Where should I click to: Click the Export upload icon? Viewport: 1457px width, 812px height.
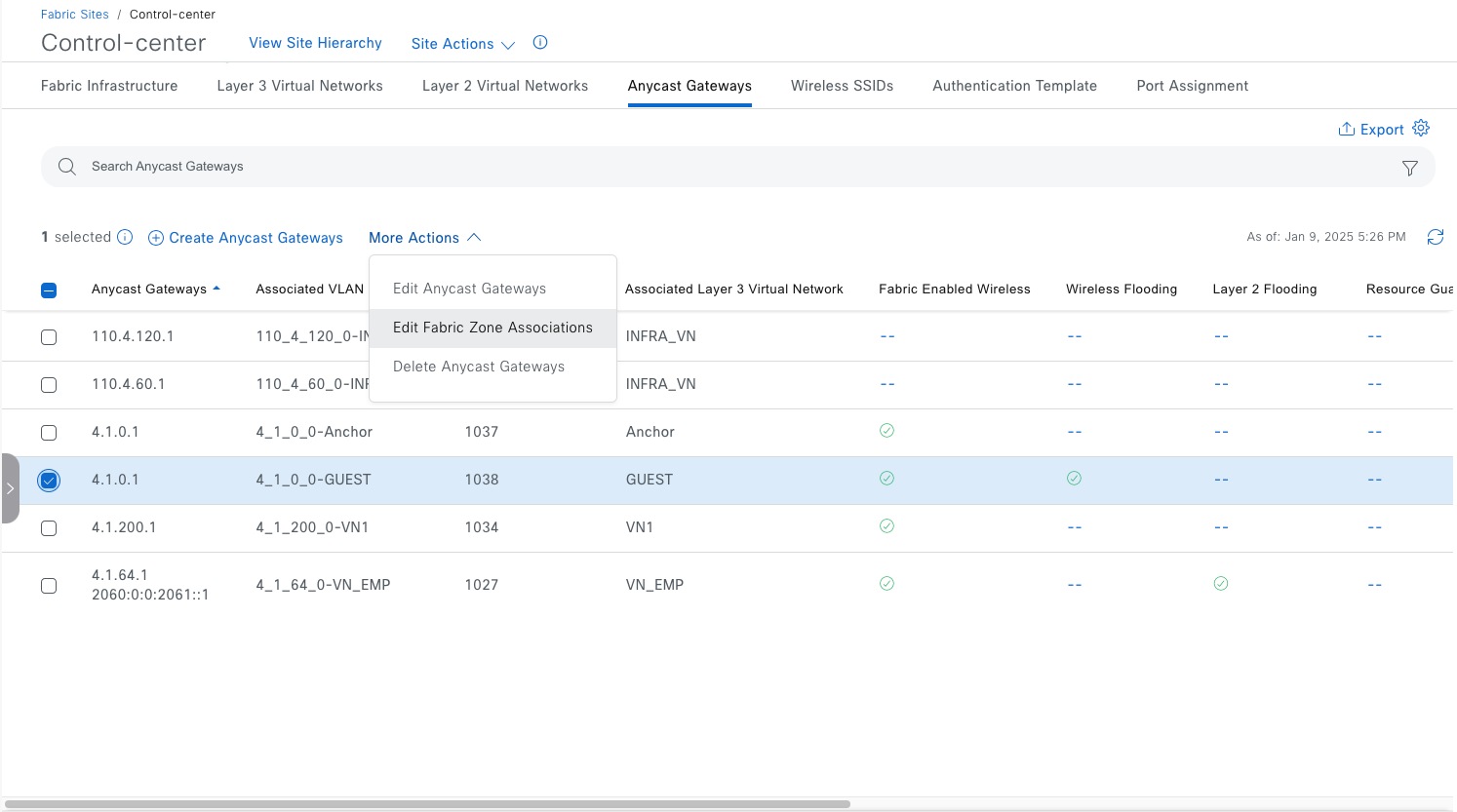click(1346, 130)
